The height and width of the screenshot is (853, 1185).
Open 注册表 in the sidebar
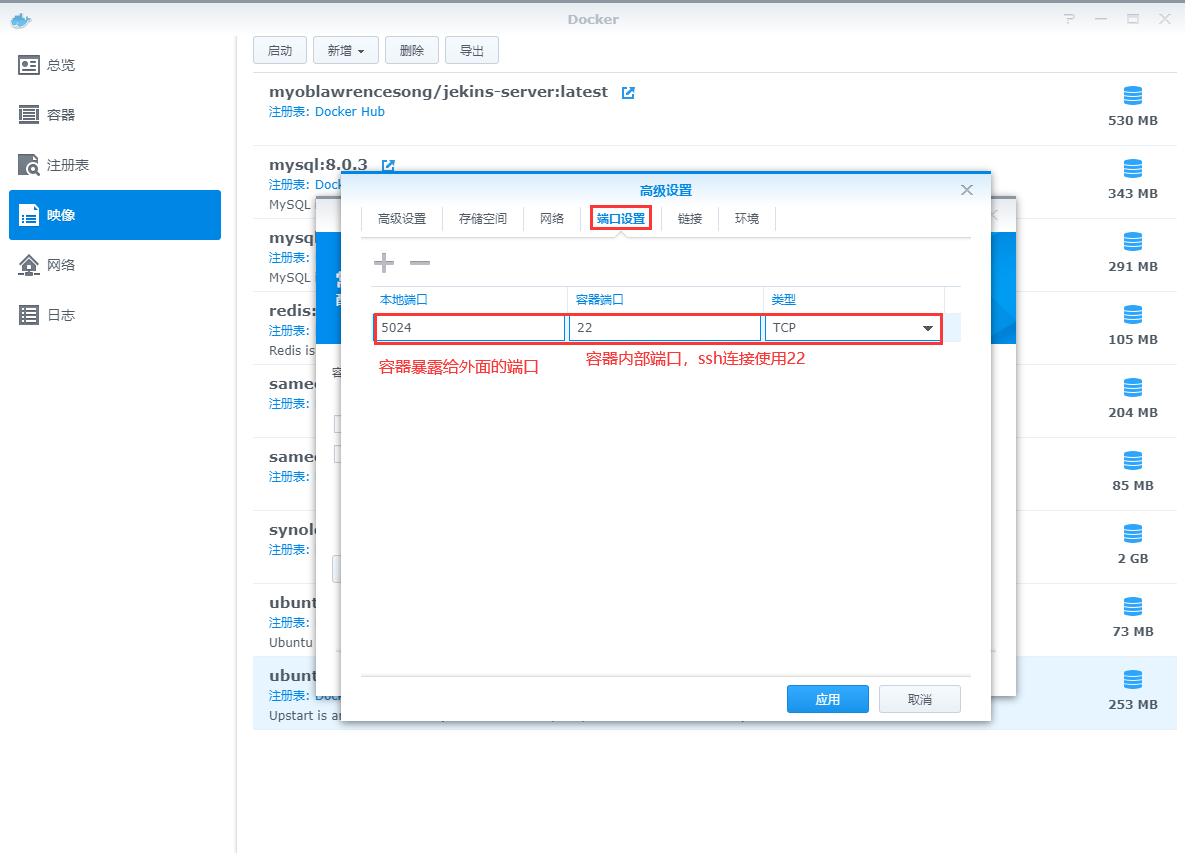(x=68, y=165)
